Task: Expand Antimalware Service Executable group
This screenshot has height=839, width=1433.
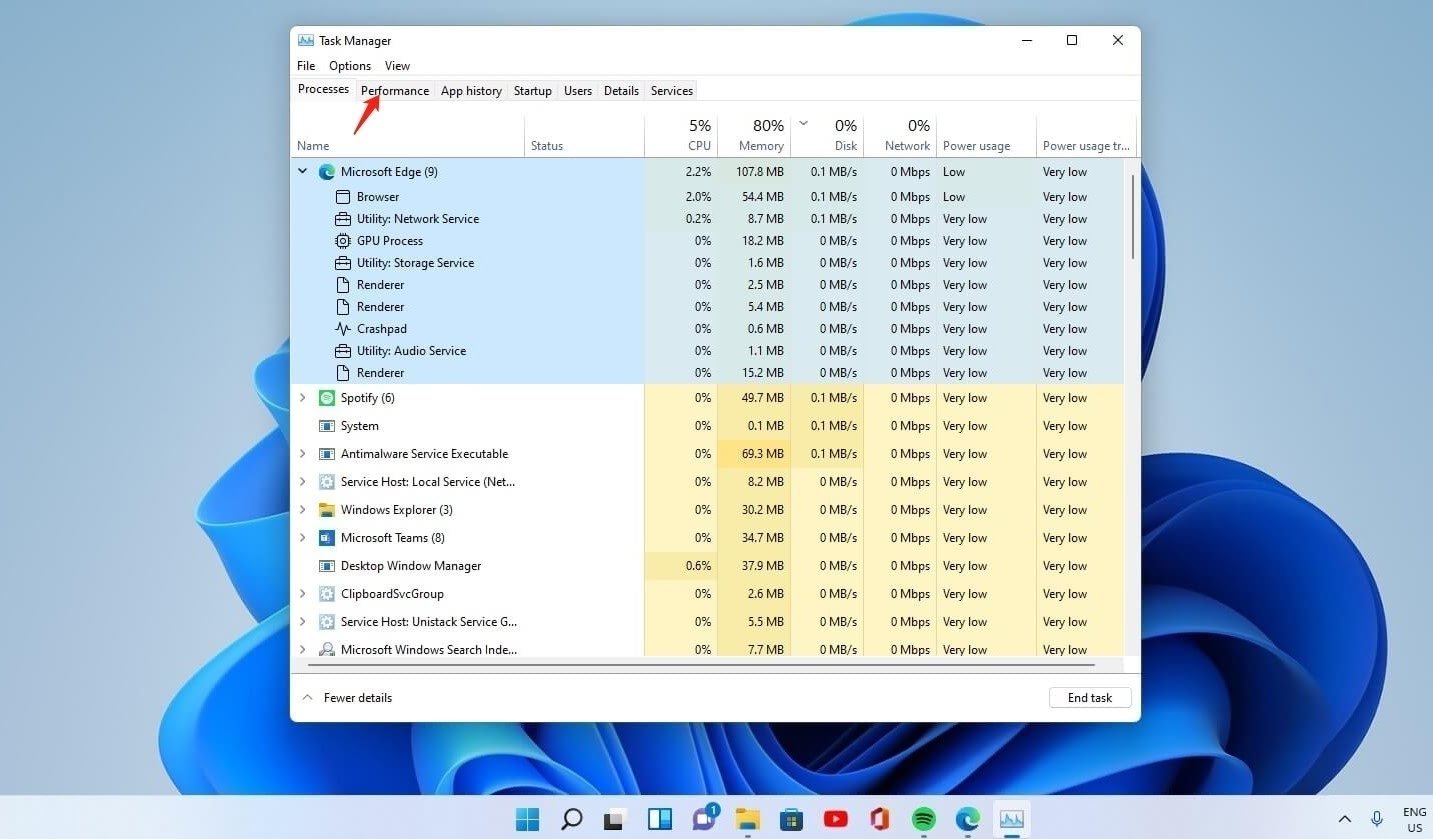Action: point(303,454)
